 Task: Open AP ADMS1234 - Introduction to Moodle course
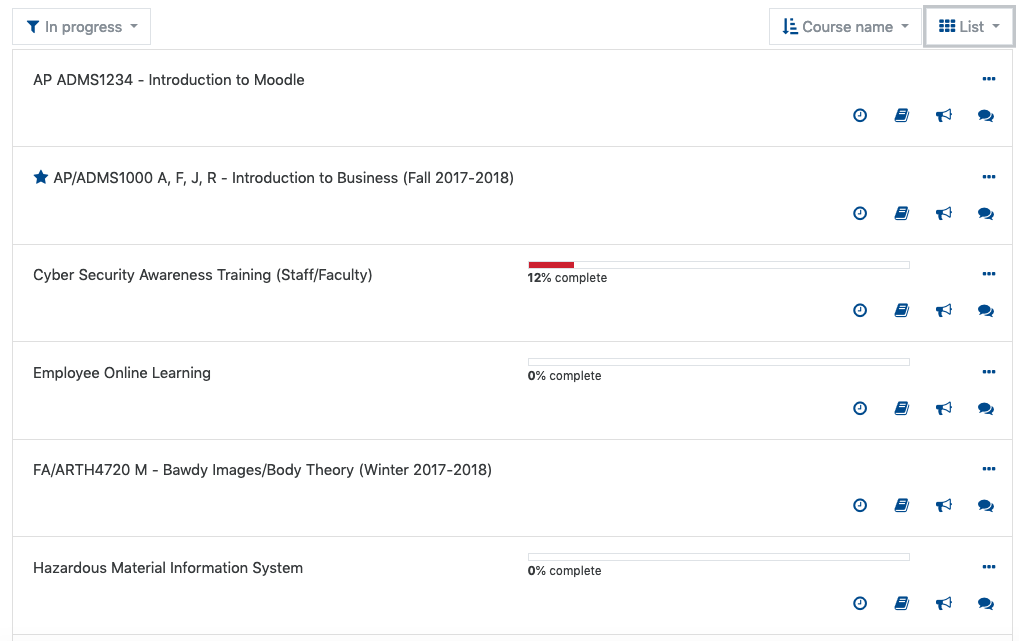(169, 80)
